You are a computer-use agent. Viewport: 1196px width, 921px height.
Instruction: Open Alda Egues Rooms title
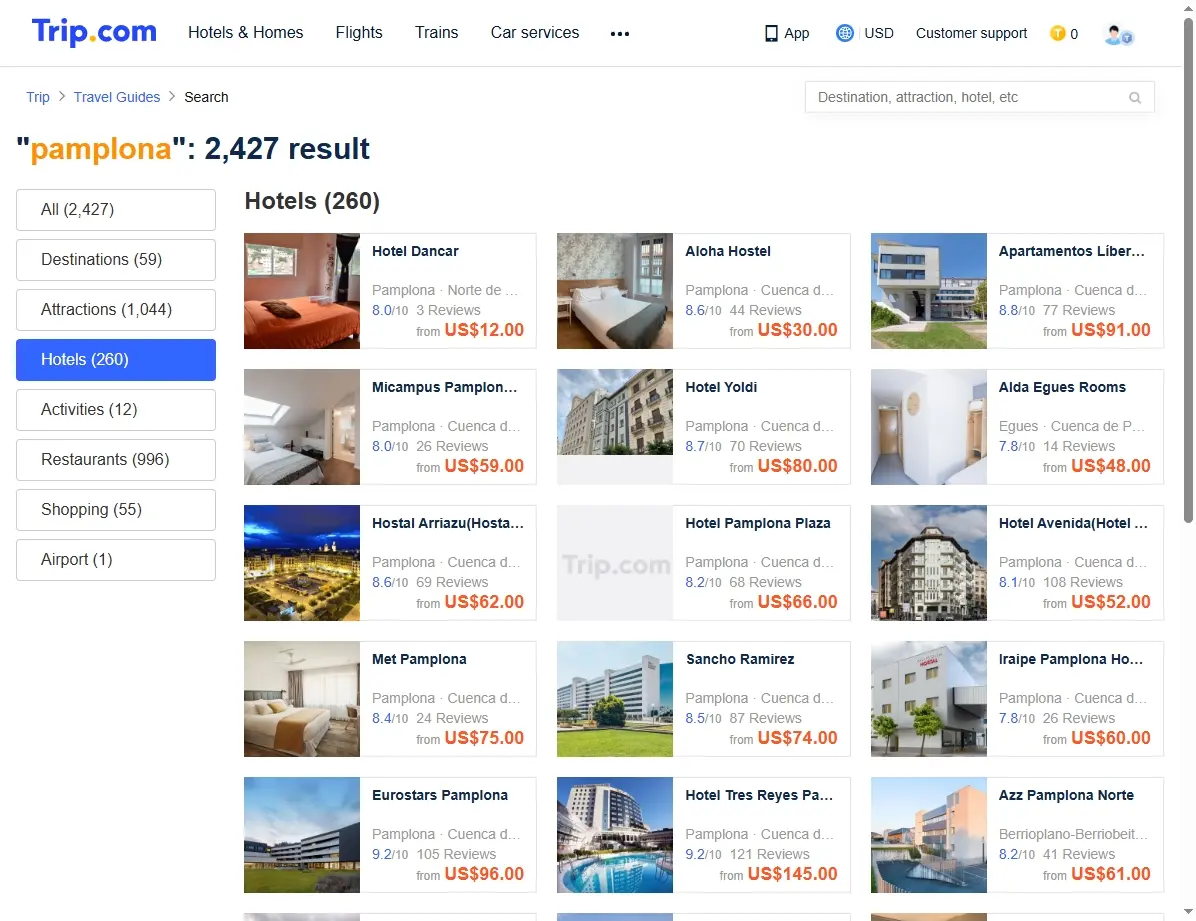pos(1062,387)
